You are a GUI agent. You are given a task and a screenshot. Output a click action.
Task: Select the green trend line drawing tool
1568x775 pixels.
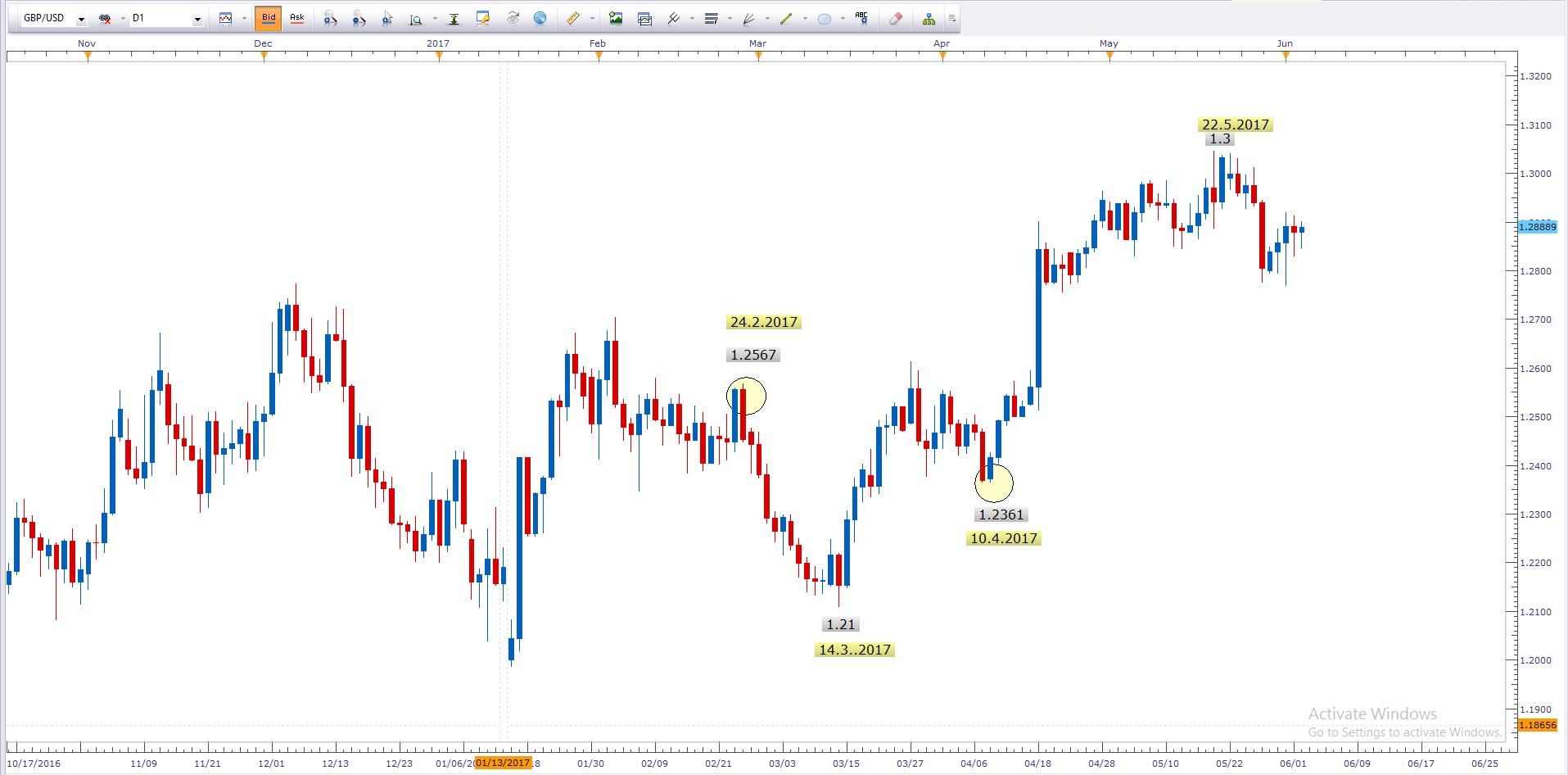(x=786, y=19)
